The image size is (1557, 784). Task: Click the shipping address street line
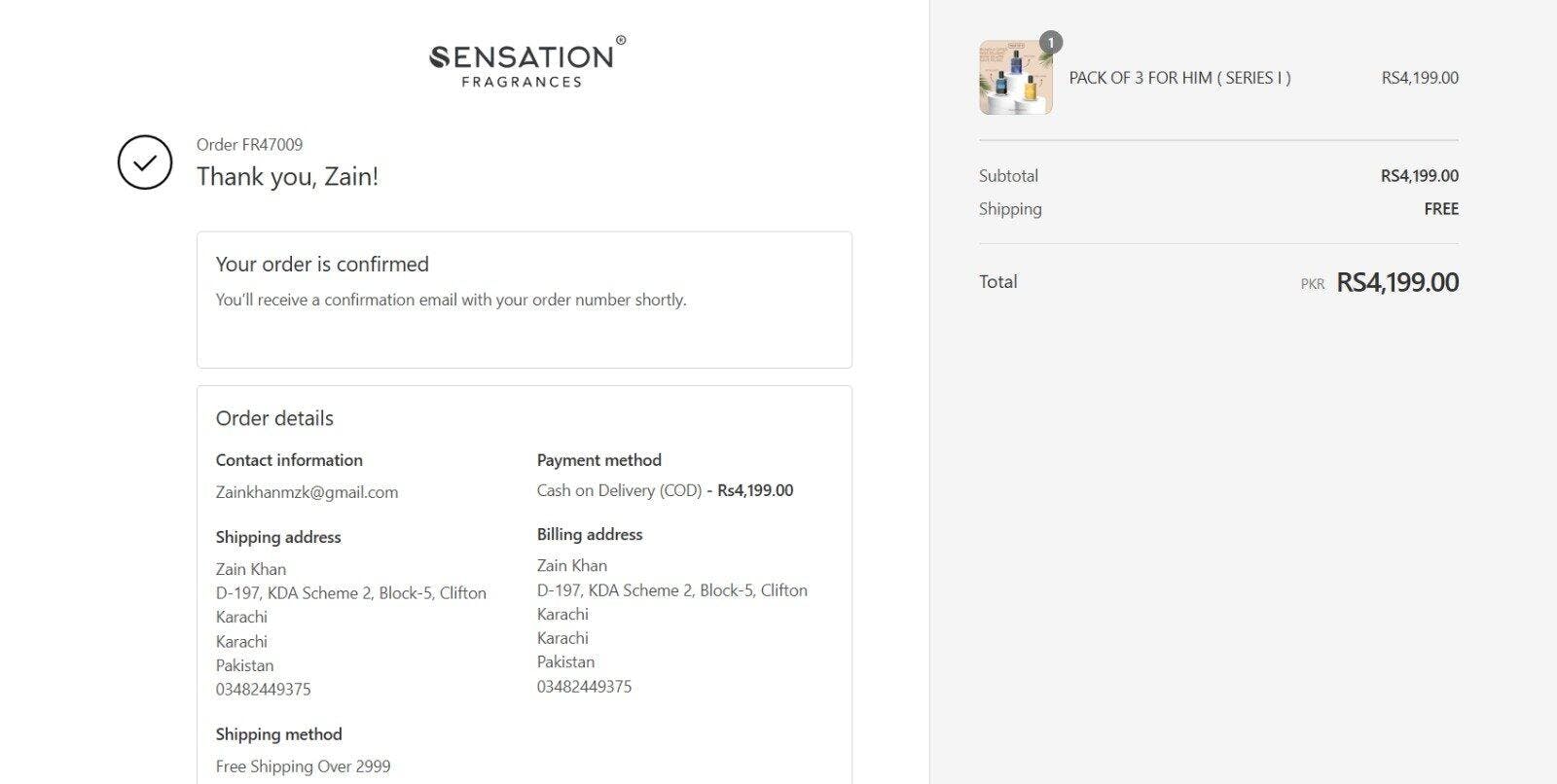350,593
